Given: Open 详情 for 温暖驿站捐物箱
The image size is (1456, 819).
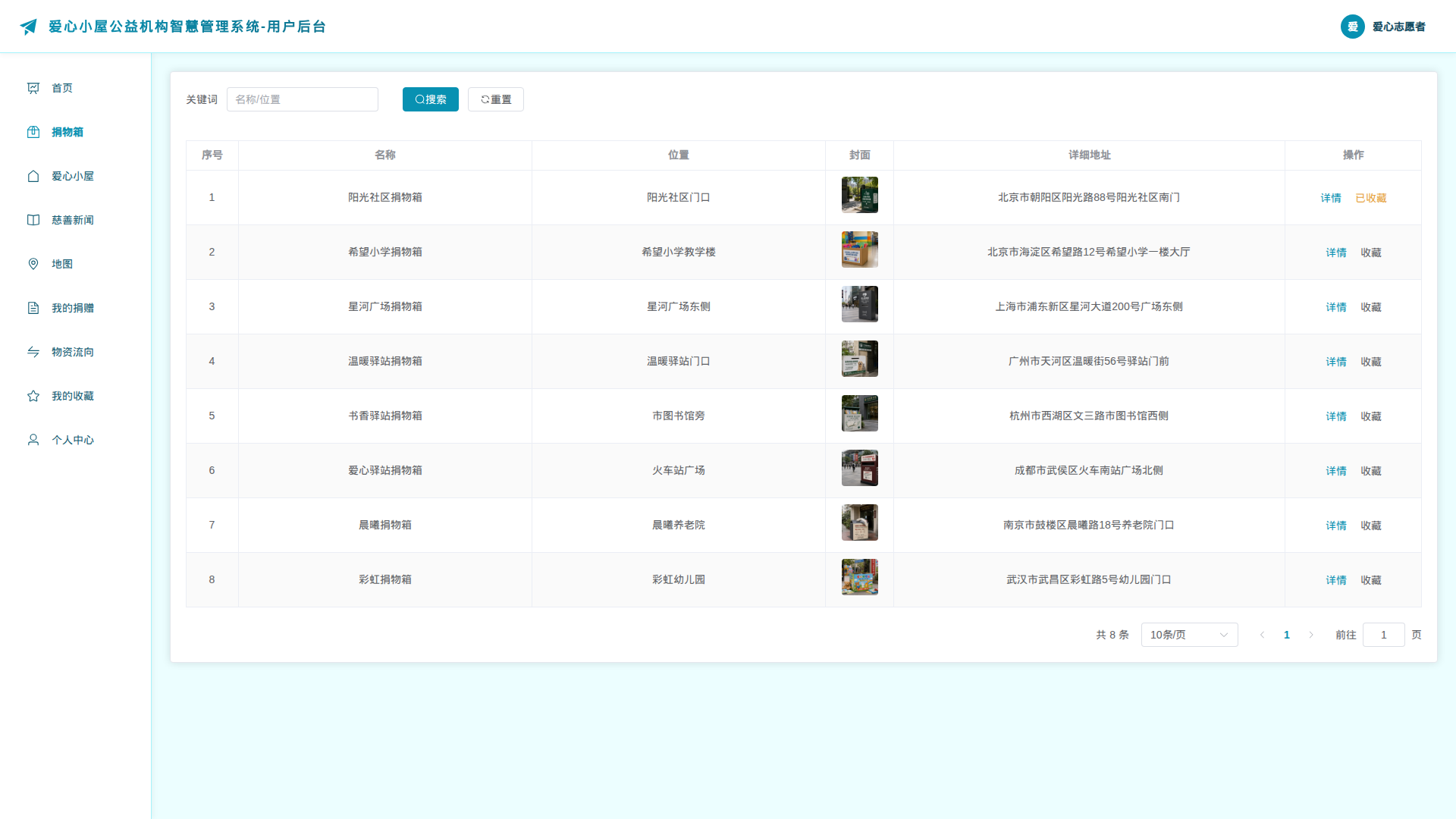Looking at the screenshot, I should [1336, 362].
